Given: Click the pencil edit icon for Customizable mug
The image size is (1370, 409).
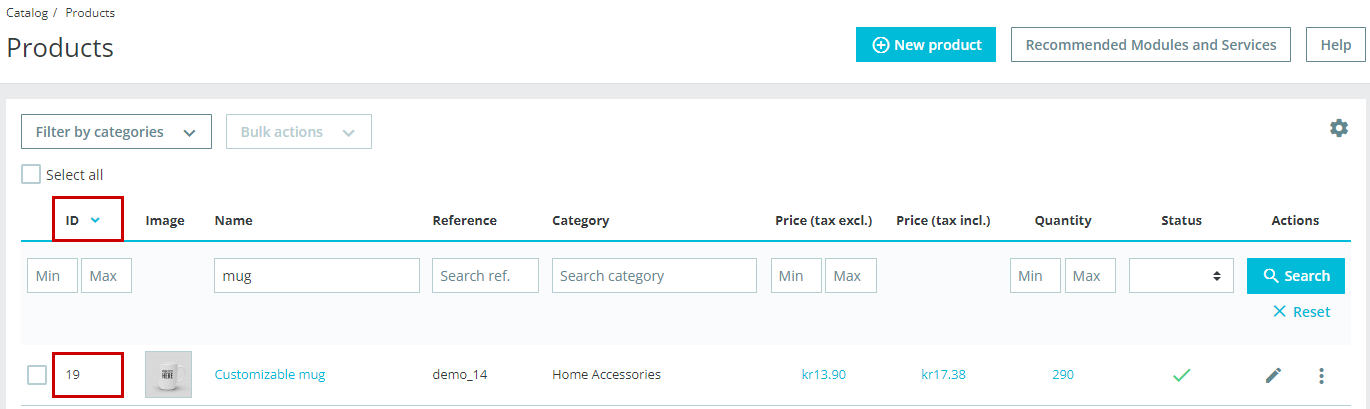Looking at the screenshot, I should click(x=1273, y=375).
